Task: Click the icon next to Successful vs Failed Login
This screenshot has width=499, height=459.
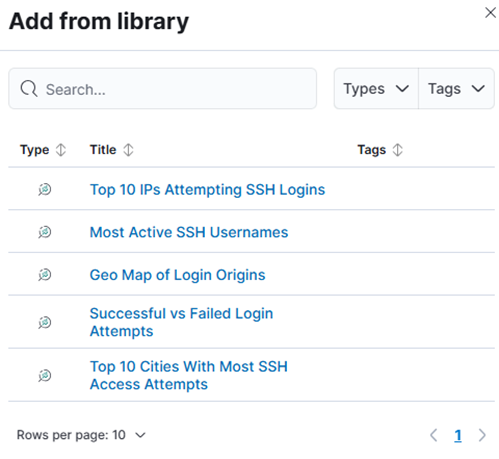Action: 44,322
